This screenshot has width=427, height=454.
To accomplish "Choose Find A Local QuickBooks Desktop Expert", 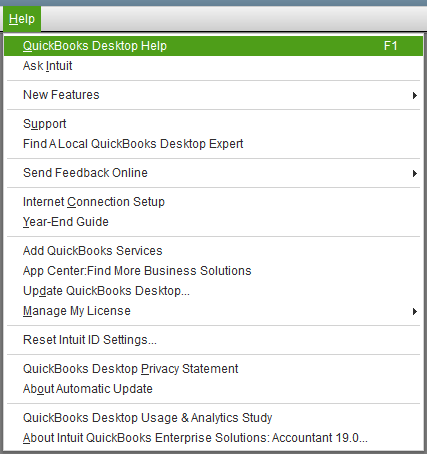I will [213, 144].
